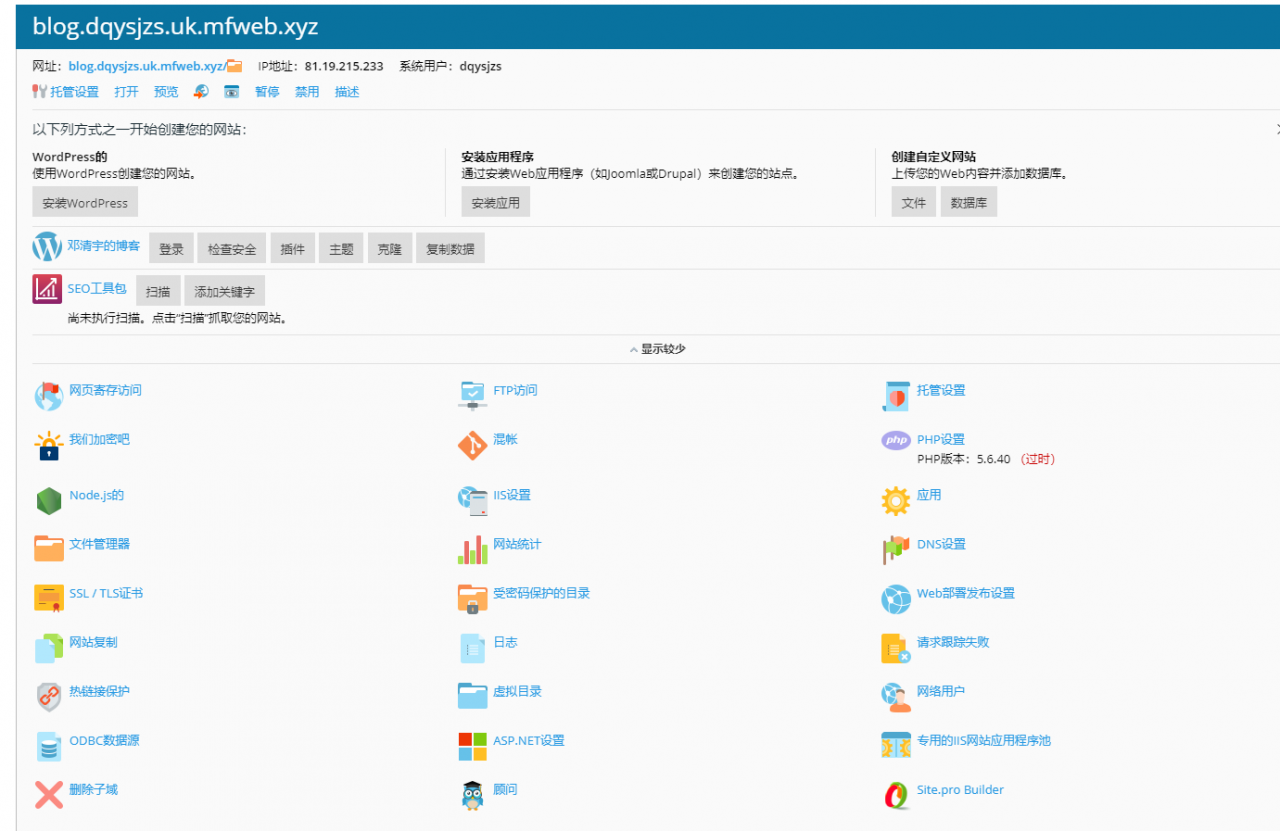Click the red X 删除子域 icon
This screenshot has width=1280, height=831.
[48, 794]
